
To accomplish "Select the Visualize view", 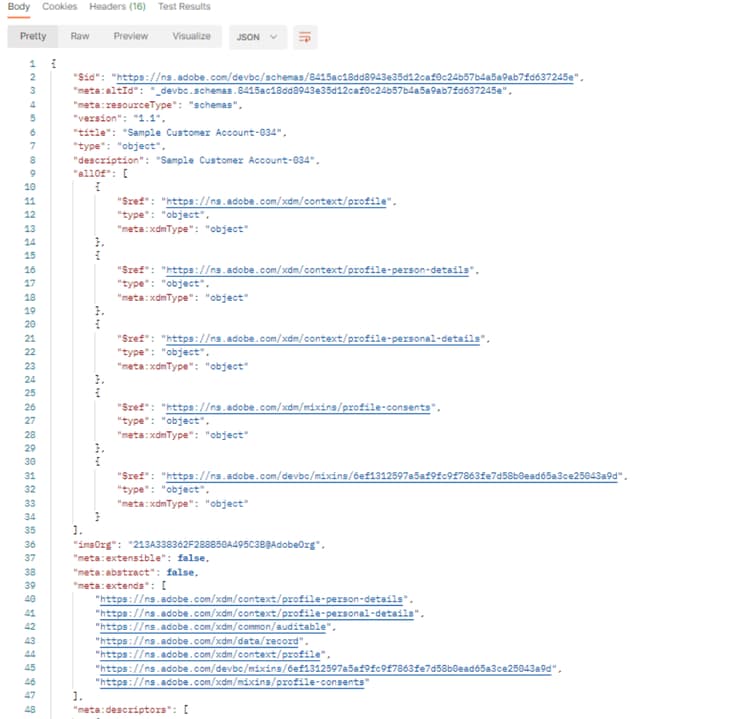I will click(191, 36).
